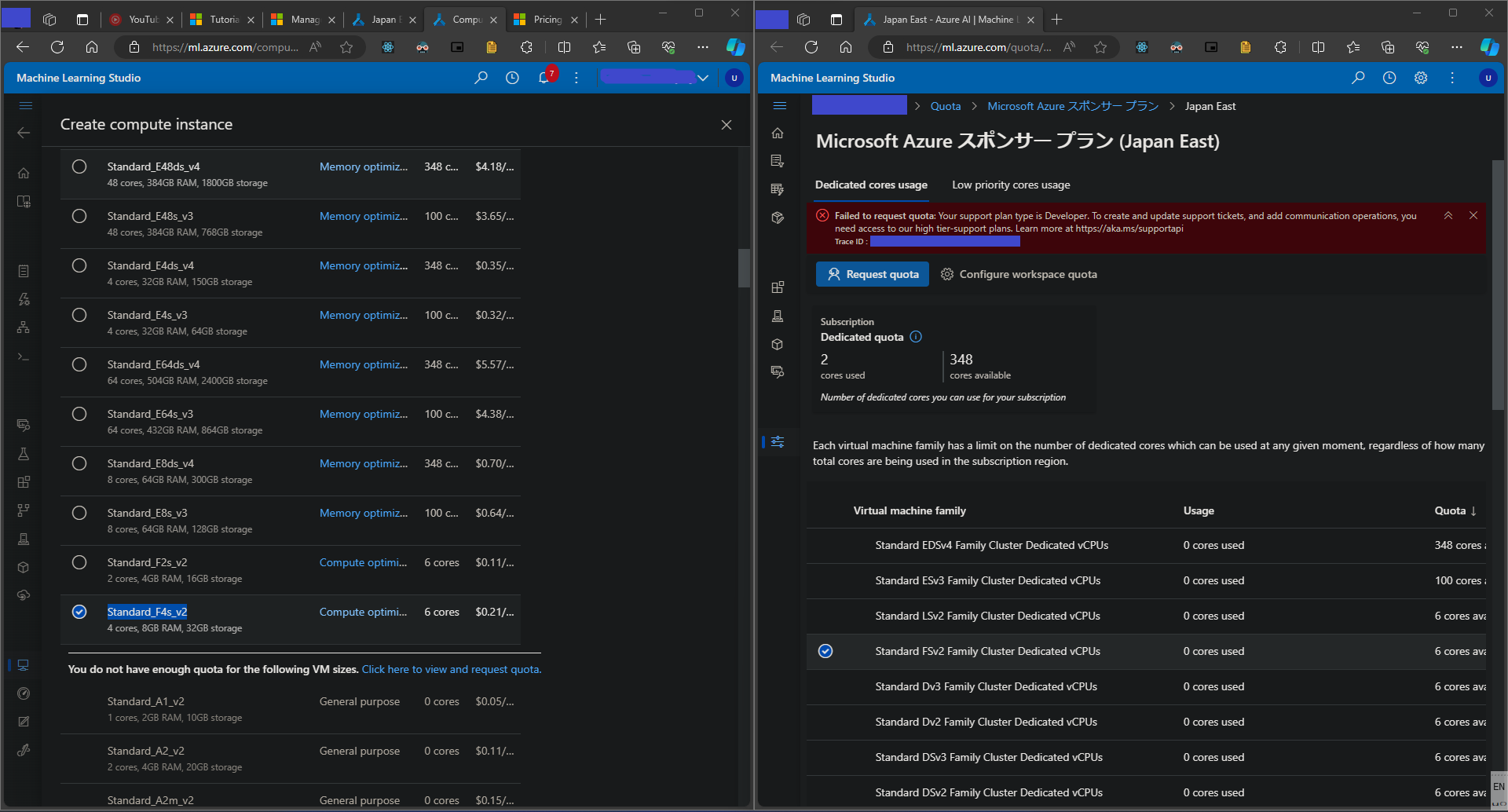1508x812 pixels.
Task: Open settings gear in right Studio header
Action: (x=1421, y=78)
